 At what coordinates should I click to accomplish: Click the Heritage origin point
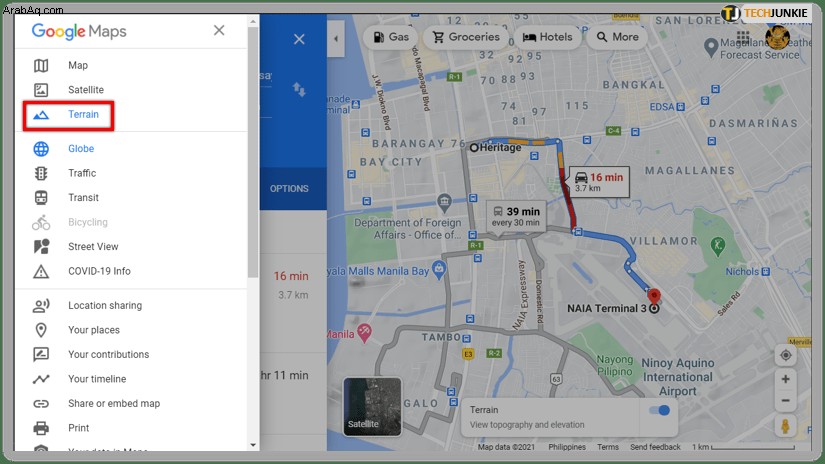coord(474,148)
